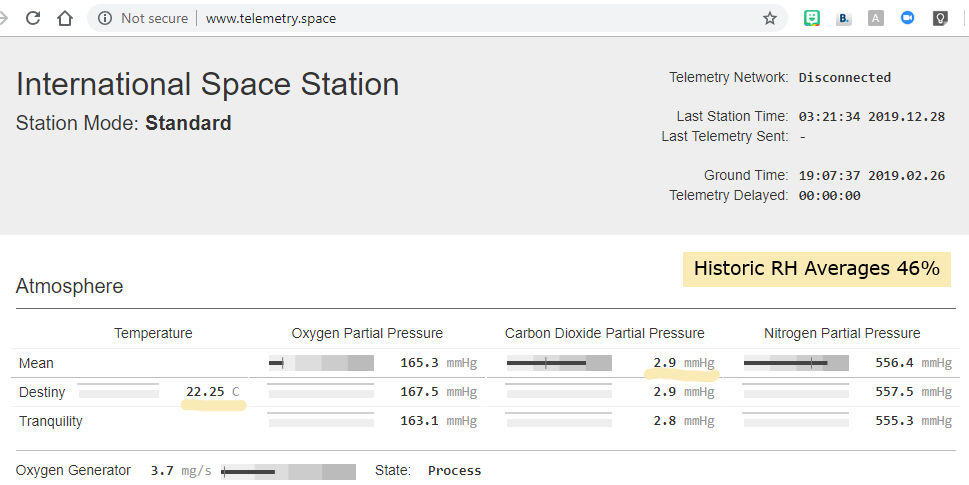Click the Destiny oxygen pressure bar

pos(321,392)
